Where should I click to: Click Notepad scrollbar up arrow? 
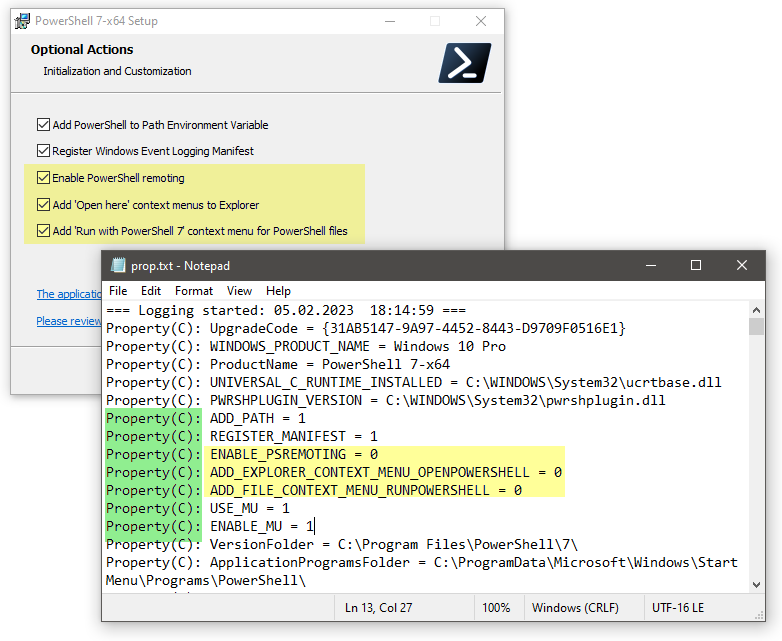(756, 310)
